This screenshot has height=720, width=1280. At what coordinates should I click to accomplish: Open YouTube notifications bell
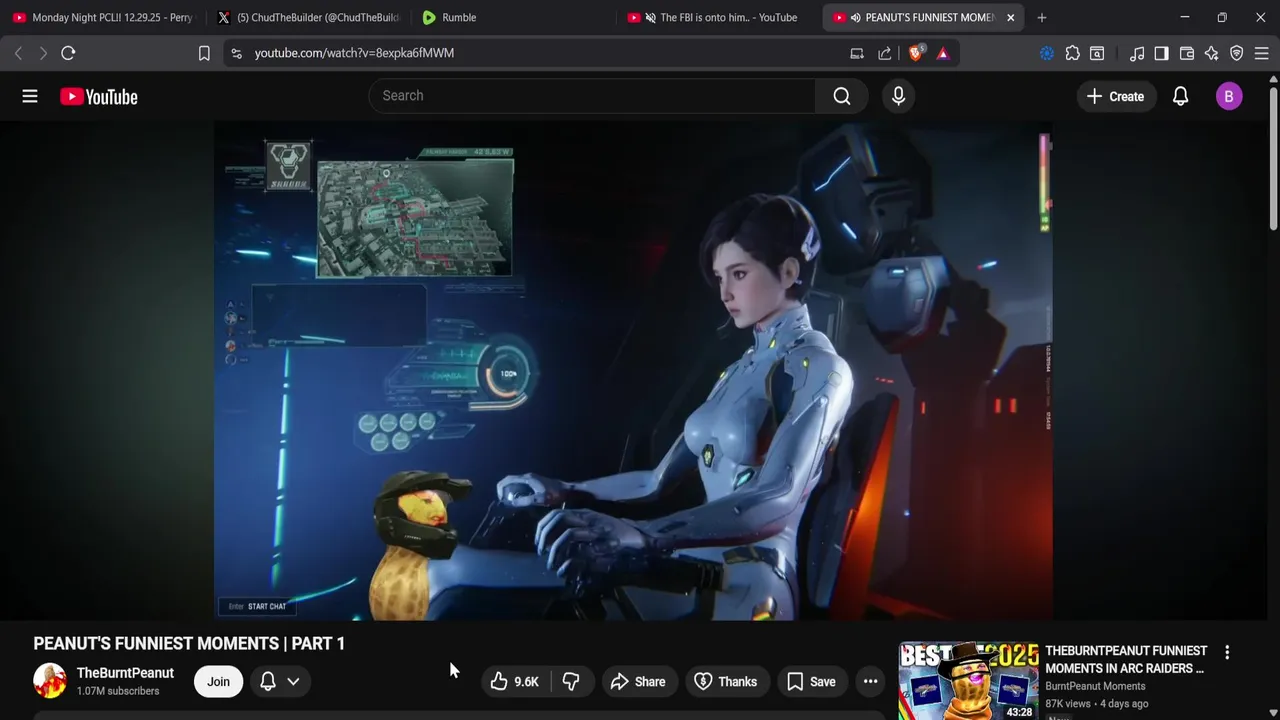point(1181,96)
